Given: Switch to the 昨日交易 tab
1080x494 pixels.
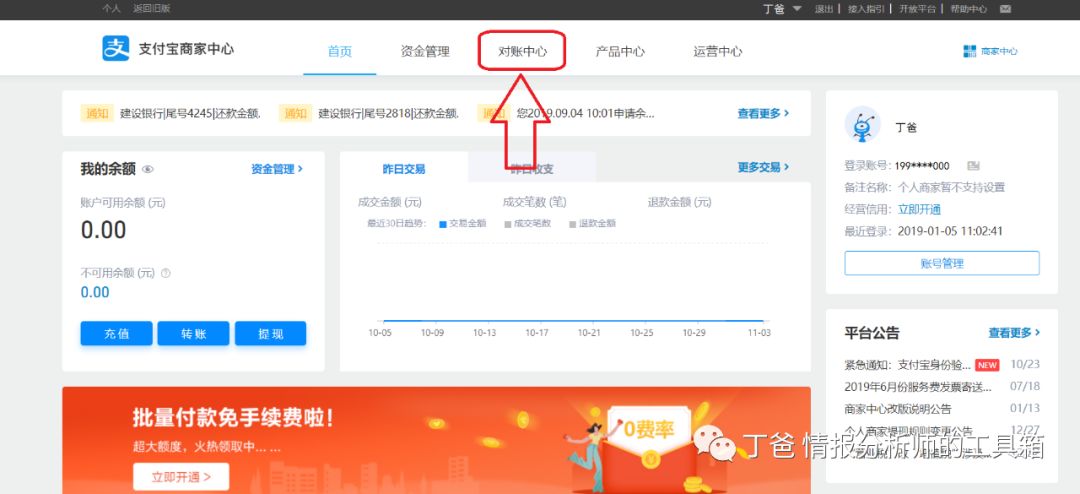Looking at the screenshot, I should 404,169.
